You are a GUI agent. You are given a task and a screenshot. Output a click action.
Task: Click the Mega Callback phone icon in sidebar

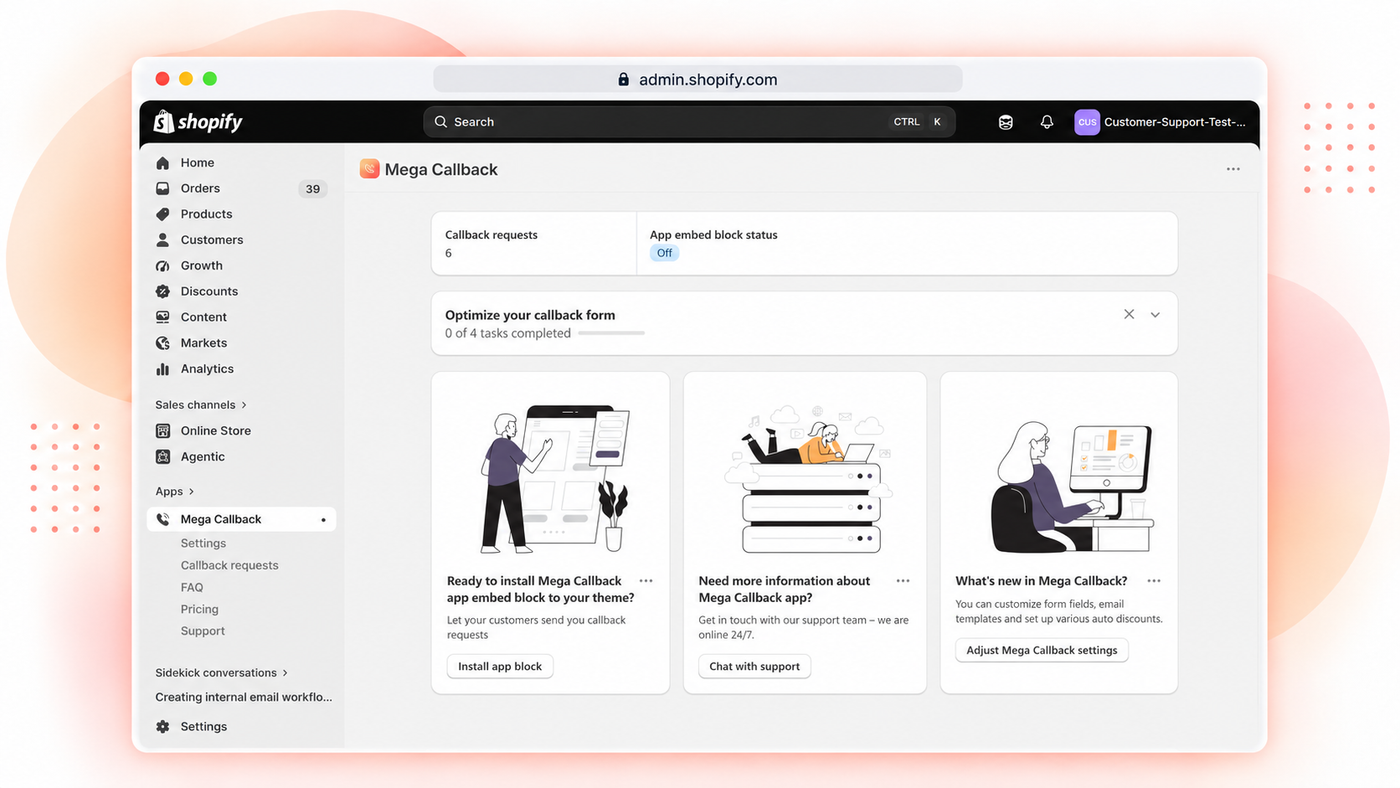pos(163,520)
